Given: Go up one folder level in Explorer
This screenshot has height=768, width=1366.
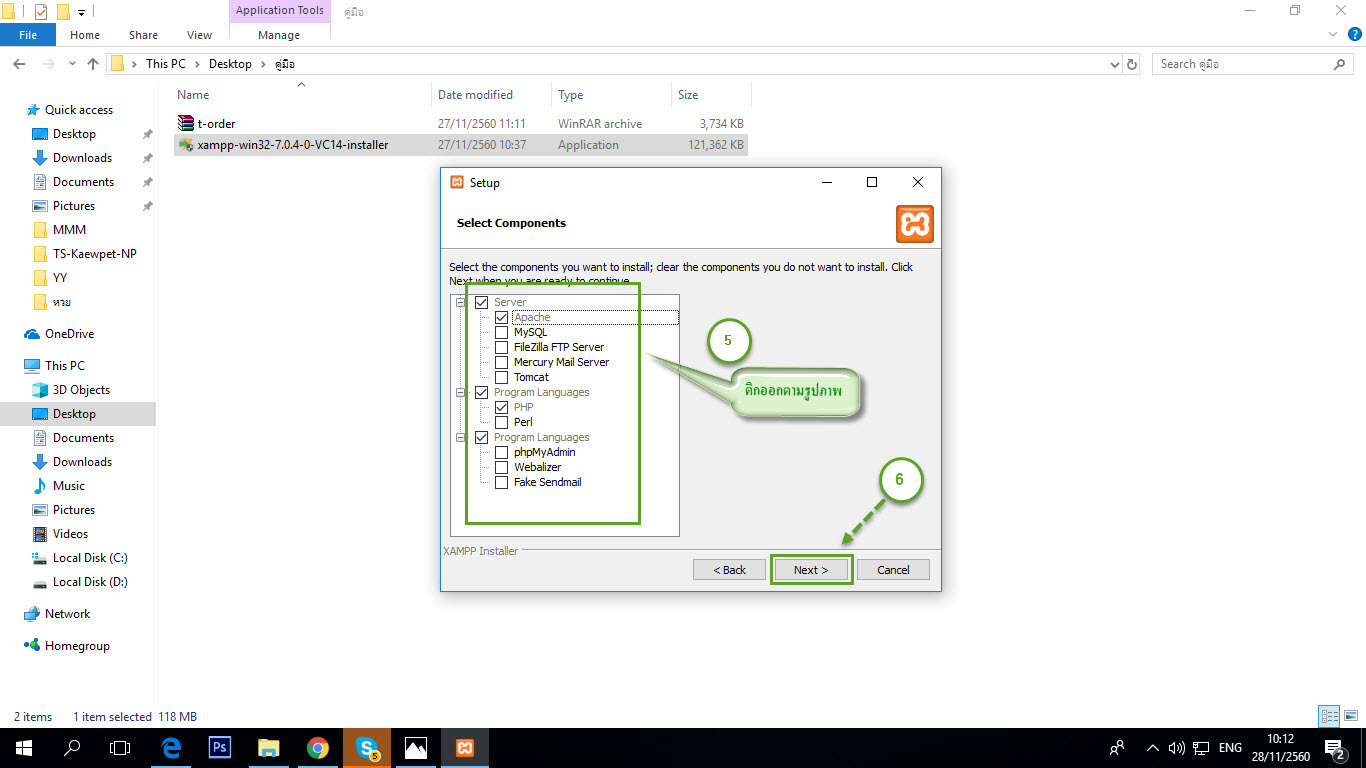Looking at the screenshot, I should pyautogui.click(x=93, y=64).
